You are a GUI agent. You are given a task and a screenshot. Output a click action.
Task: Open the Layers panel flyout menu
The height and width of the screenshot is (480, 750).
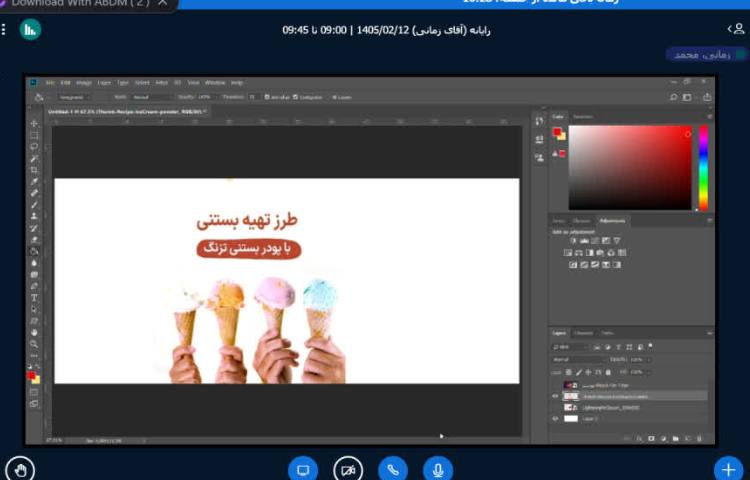pos(710,333)
